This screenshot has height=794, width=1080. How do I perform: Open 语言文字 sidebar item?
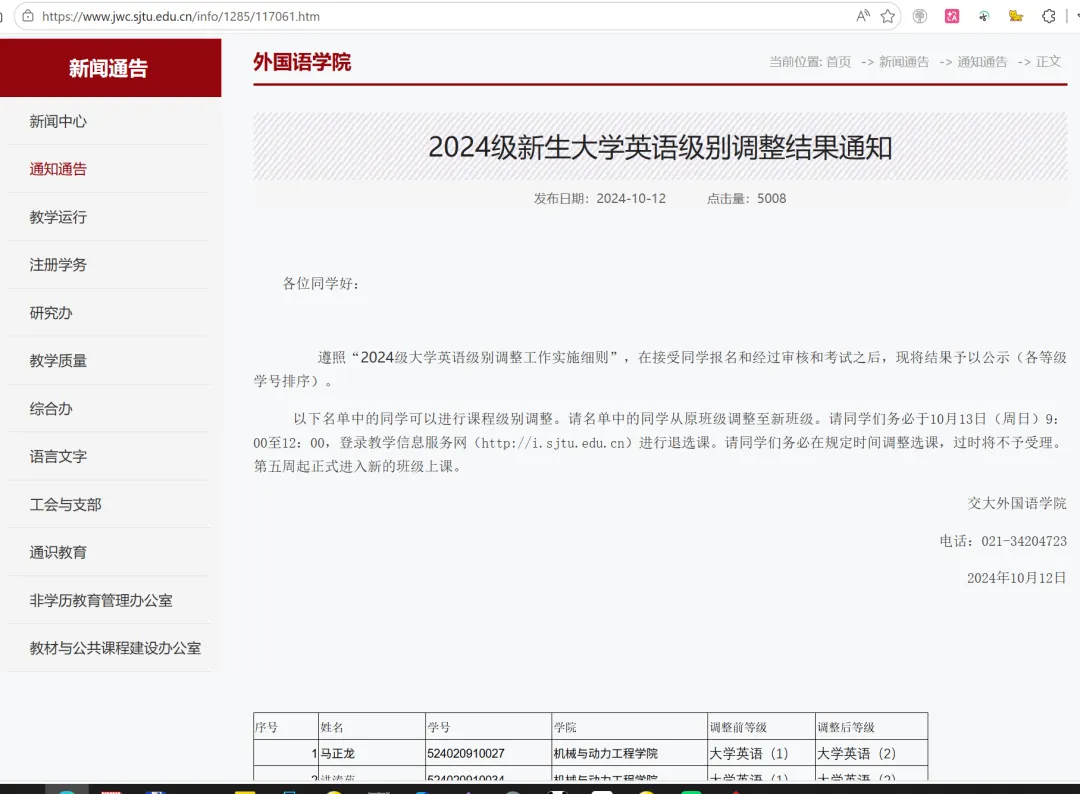[x=58, y=457]
